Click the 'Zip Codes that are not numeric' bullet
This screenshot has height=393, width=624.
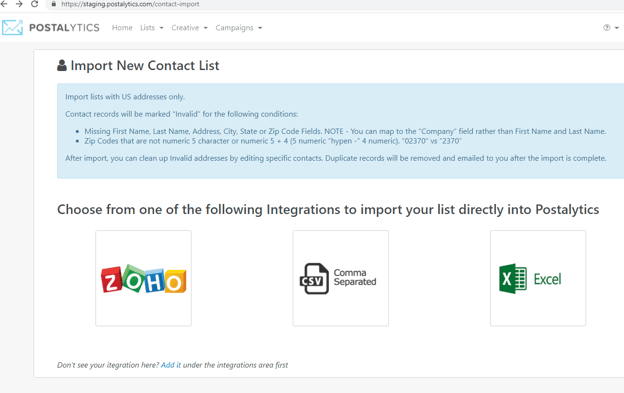[273, 141]
